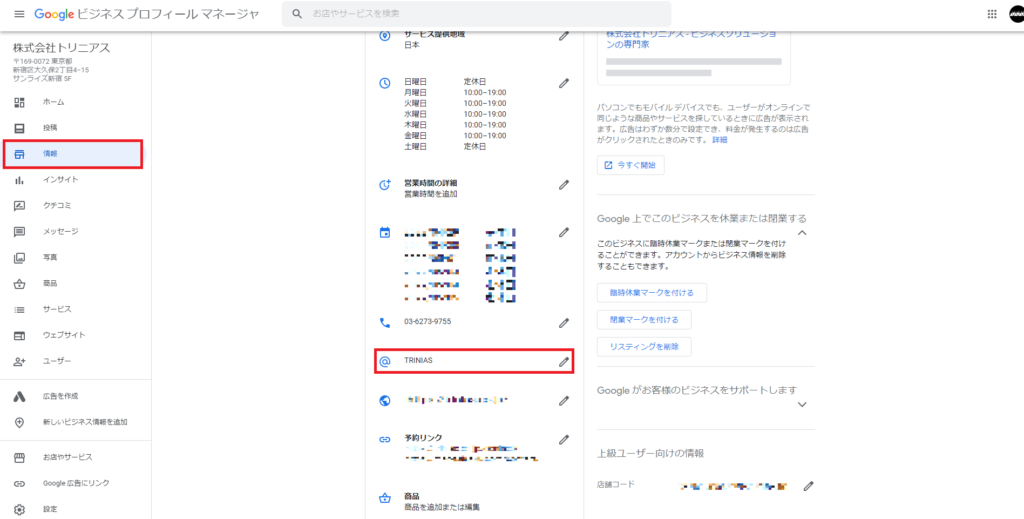Open the 株式会社トリニアス ad preview link
This screenshot has width=1024, height=519.
coord(692,39)
